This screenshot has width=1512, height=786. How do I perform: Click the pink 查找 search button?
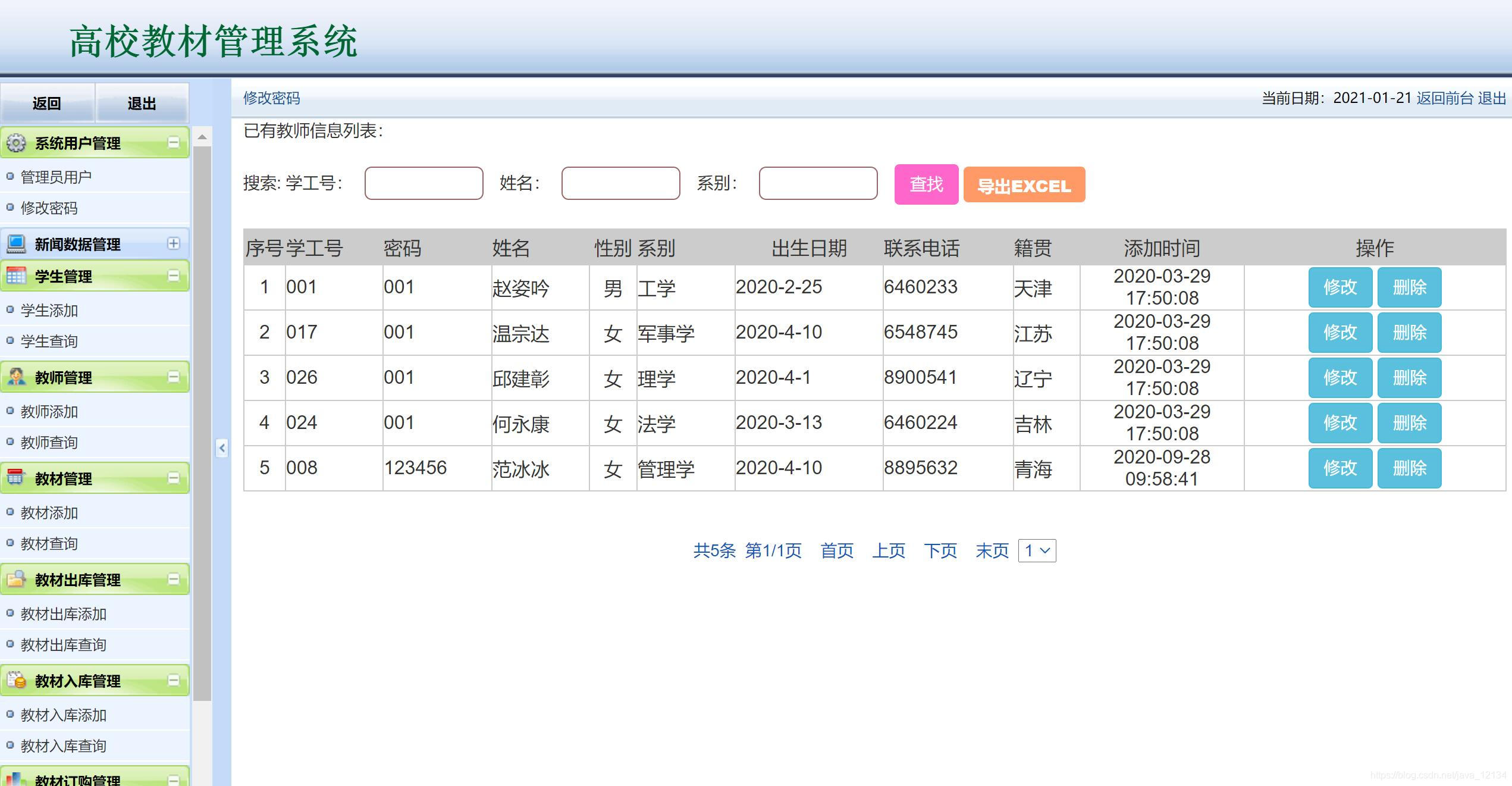926,184
